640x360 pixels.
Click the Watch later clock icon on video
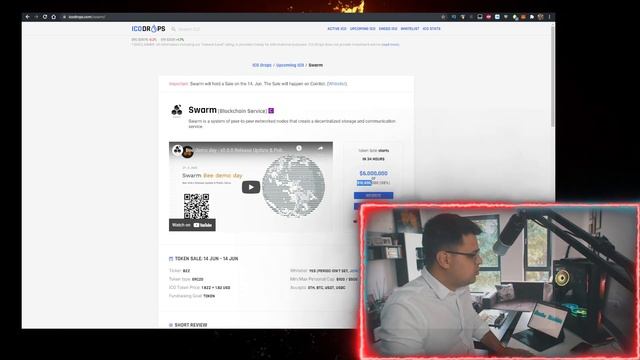tap(299, 149)
